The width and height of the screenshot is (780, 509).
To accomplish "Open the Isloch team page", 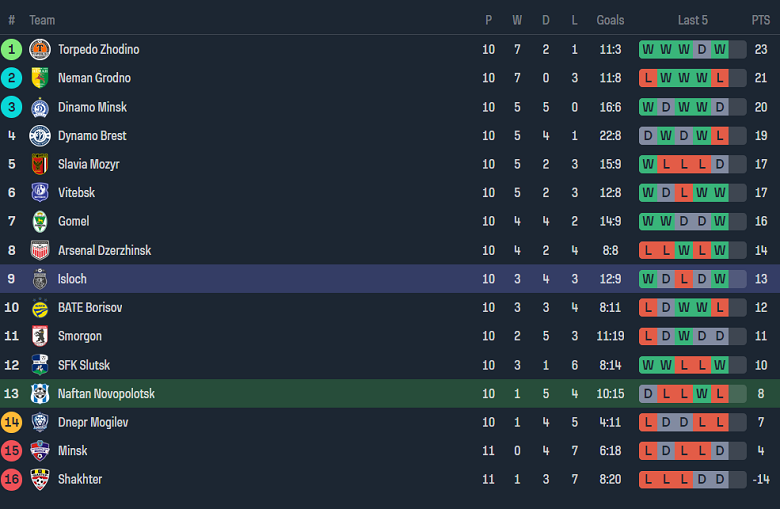I will point(72,279).
